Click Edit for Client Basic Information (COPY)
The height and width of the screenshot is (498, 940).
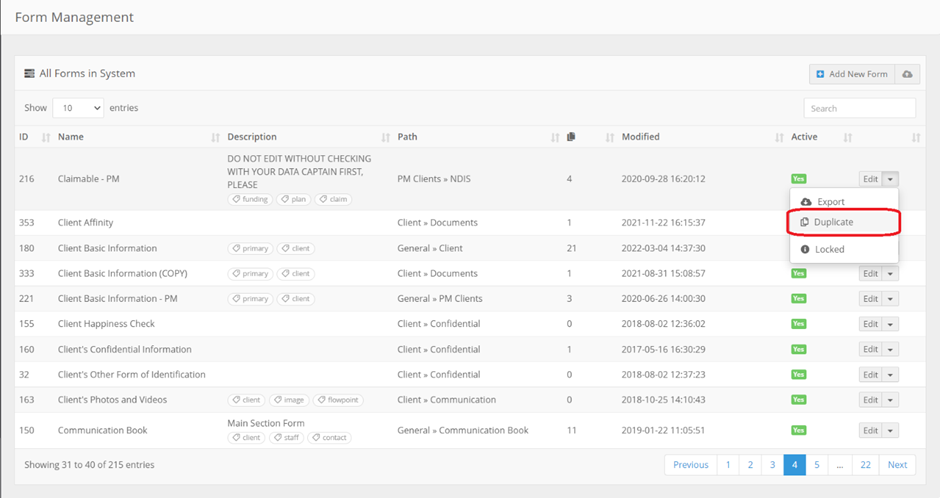click(x=870, y=273)
